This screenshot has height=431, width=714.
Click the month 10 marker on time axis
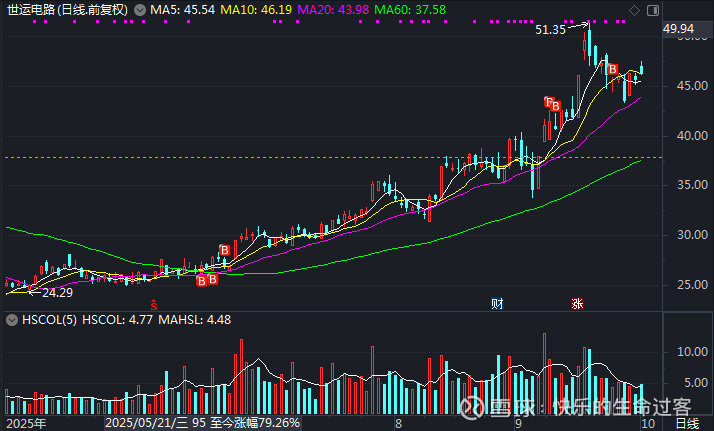point(648,424)
